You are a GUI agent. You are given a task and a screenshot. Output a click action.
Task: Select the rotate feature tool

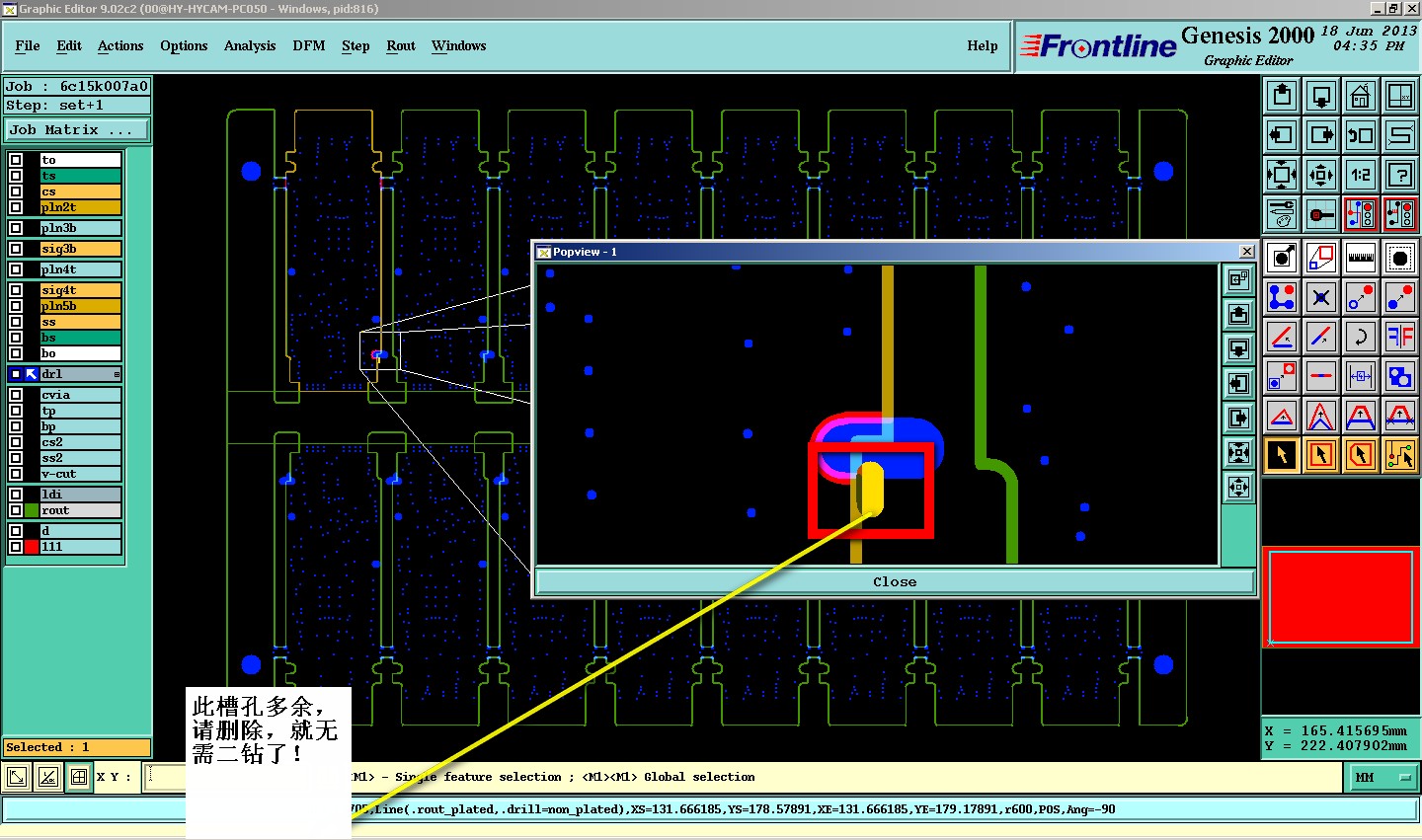[1361, 337]
